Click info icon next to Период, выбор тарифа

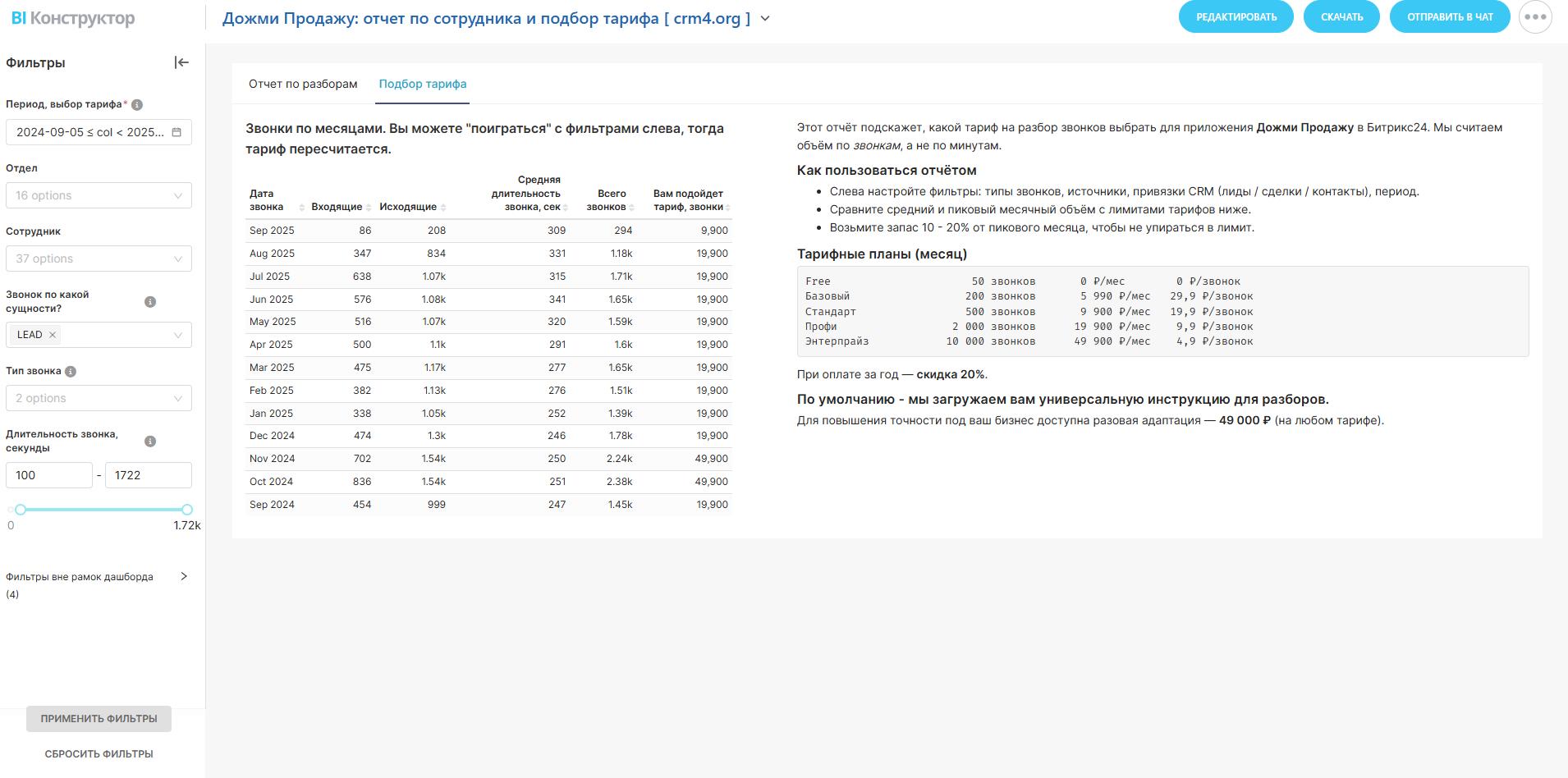tap(137, 105)
